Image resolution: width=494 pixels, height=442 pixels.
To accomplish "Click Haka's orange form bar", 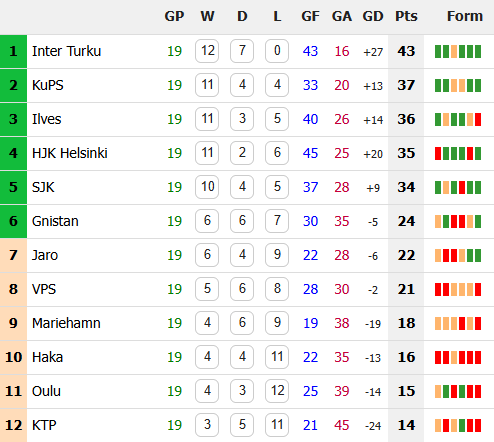I will tap(454, 357).
